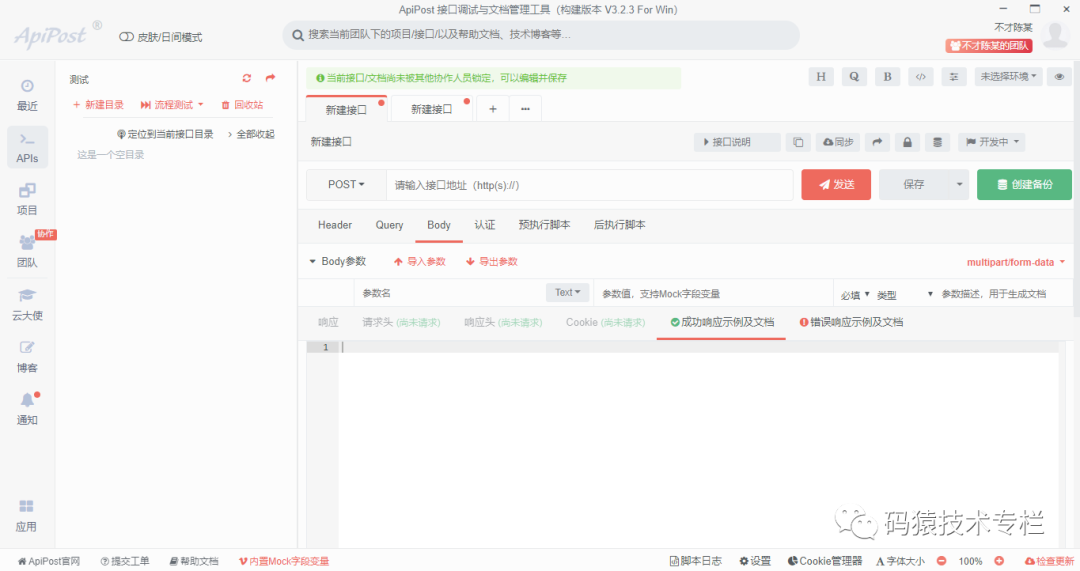Click the share arrow icon next to 测试
Screen dimensions: 1080x571
tap(271, 78)
